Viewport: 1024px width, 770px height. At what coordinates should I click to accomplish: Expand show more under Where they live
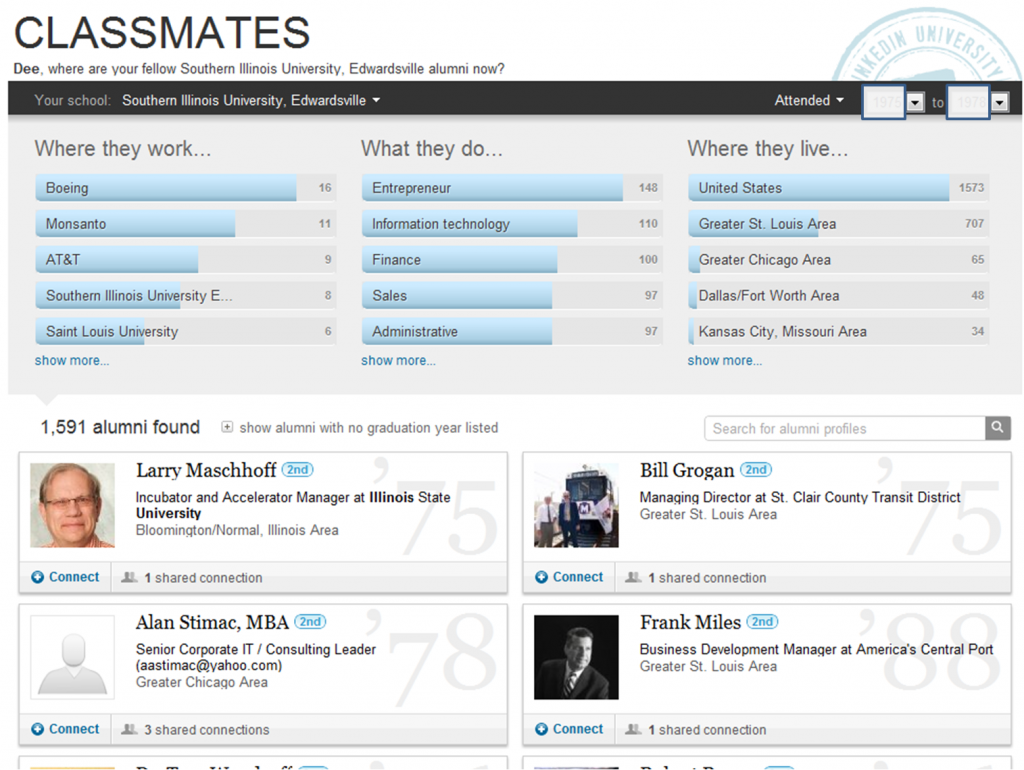725,361
